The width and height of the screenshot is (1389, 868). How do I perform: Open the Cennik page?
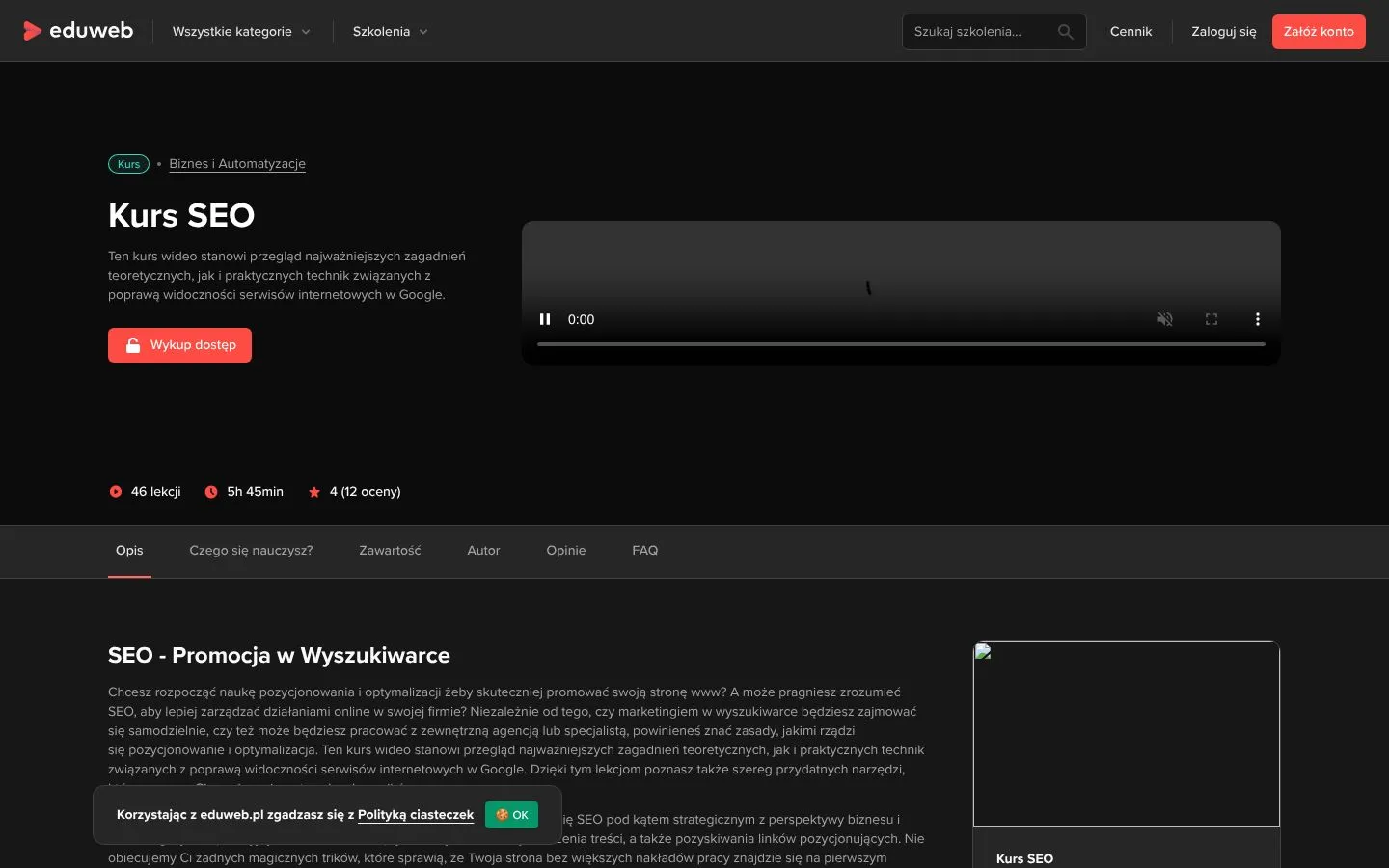[1130, 32]
